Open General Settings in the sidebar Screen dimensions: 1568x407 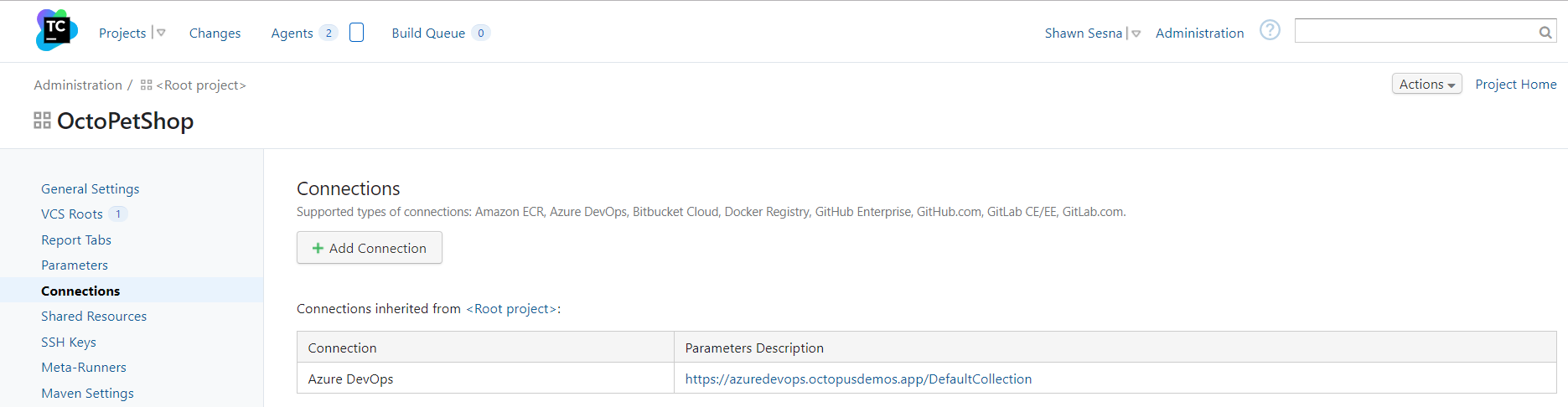click(x=91, y=189)
